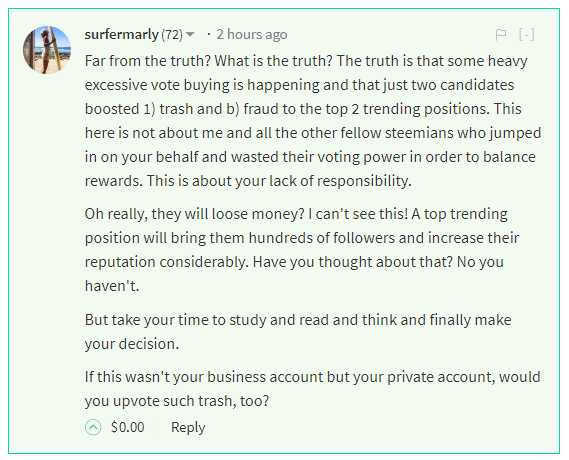This screenshot has width=569, height=460.
Task: Open surfermarly's profile picture
Action: (47, 50)
